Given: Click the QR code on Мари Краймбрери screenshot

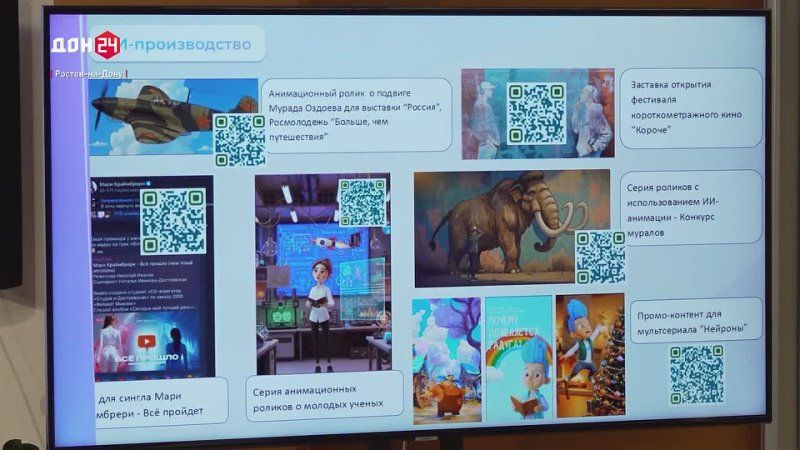Looking at the screenshot, I should point(173,219).
